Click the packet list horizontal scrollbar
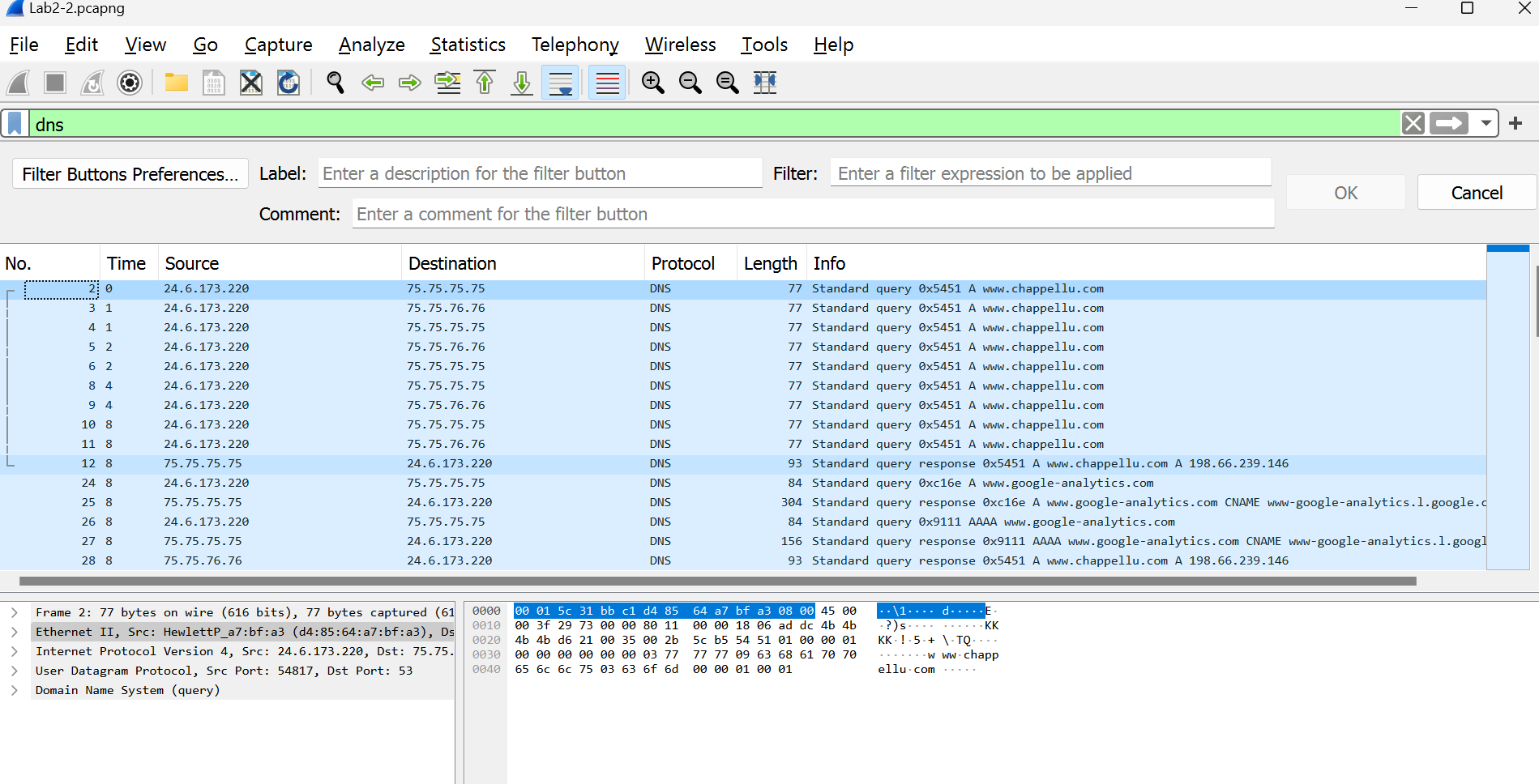This screenshot has height=784, width=1539. [x=718, y=581]
